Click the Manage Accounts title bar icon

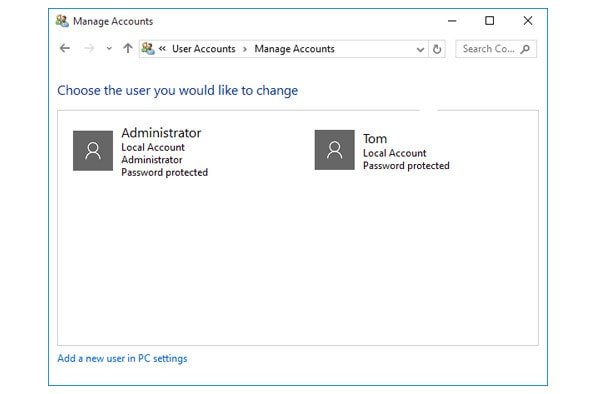tap(62, 21)
